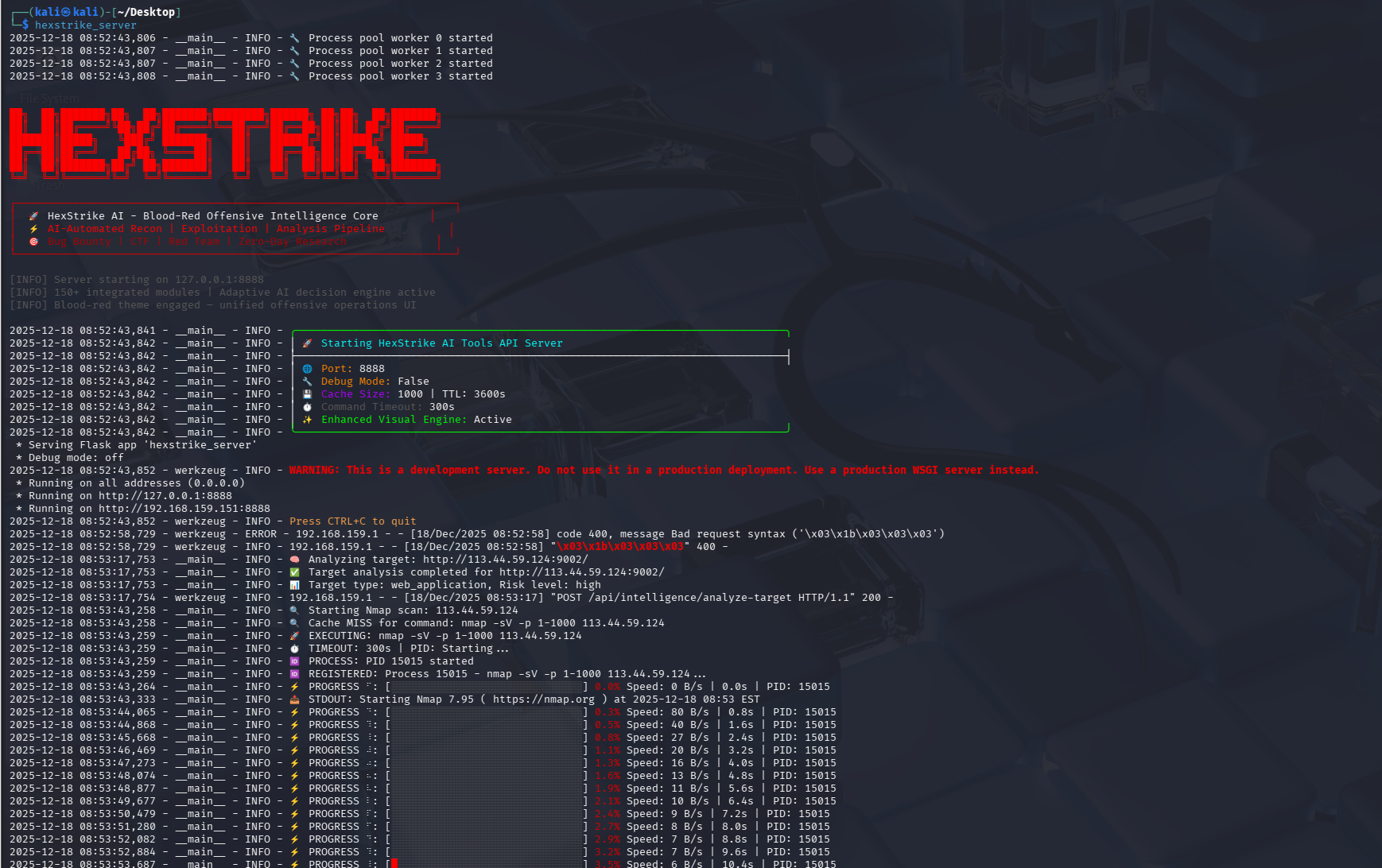Viewport: 1382px width, 868px height.
Task: Click the red HEXSTRIKE ASCII banner
Action: pos(224,143)
